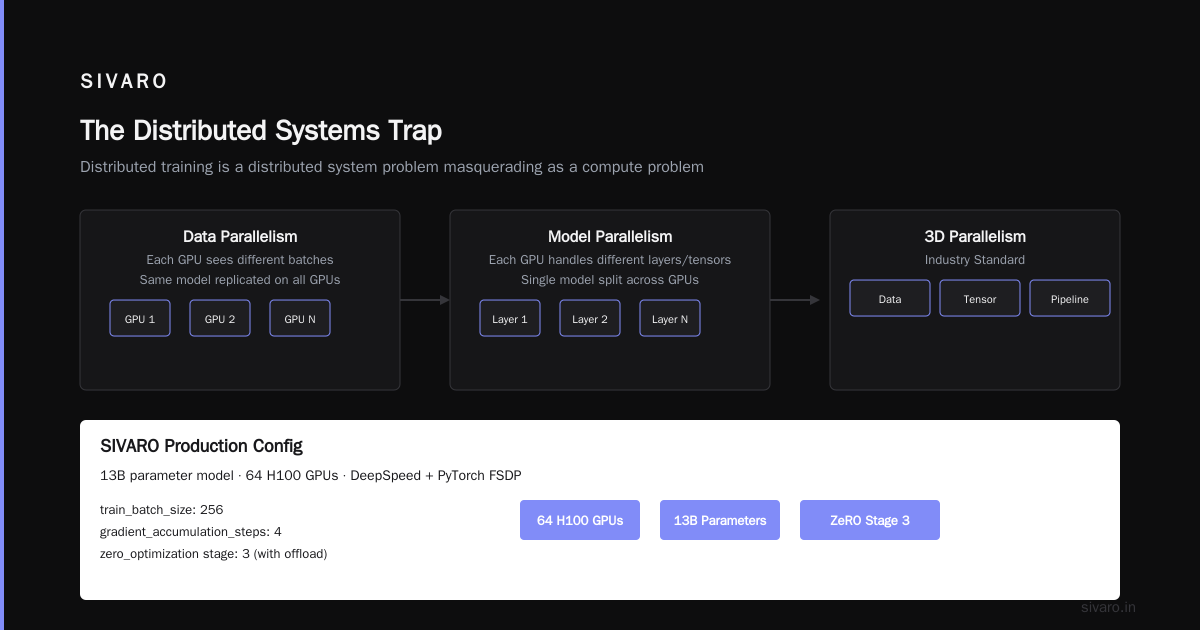Viewport: 1200px width, 630px height.
Task: Click 'train_batch_size: 256' config line
Action: (x=162, y=510)
